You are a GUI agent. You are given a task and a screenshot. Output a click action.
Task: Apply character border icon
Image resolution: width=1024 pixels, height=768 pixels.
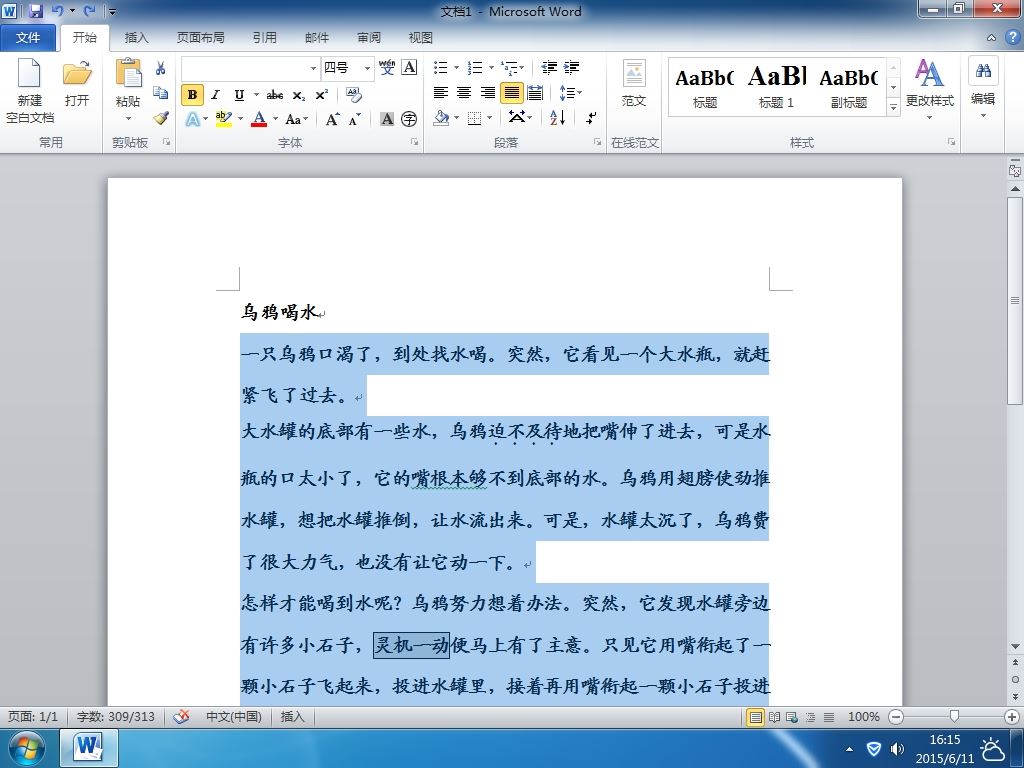coord(409,67)
